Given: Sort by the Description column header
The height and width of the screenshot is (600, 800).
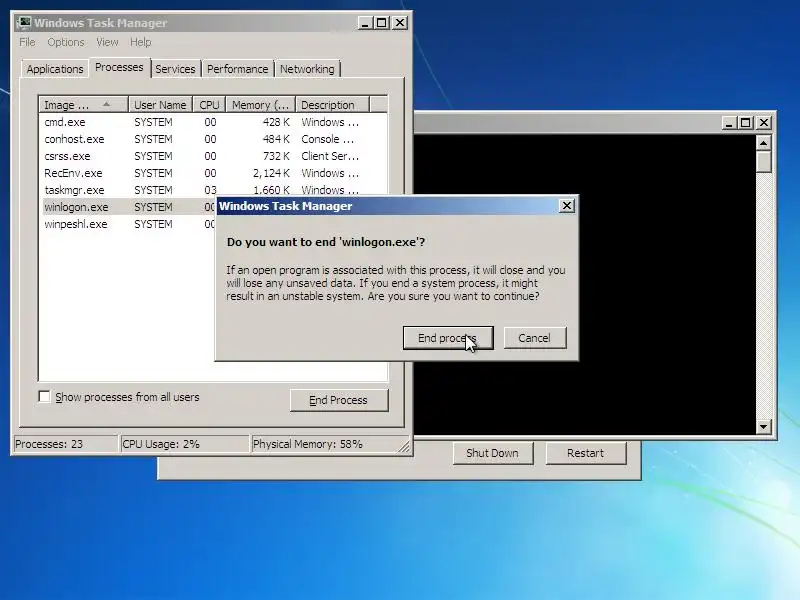Looking at the screenshot, I should 332,105.
